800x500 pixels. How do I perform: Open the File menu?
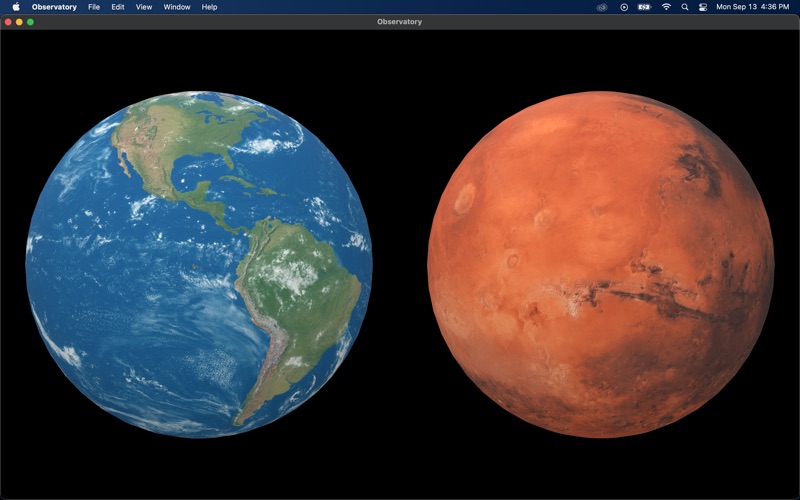click(x=94, y=7)
